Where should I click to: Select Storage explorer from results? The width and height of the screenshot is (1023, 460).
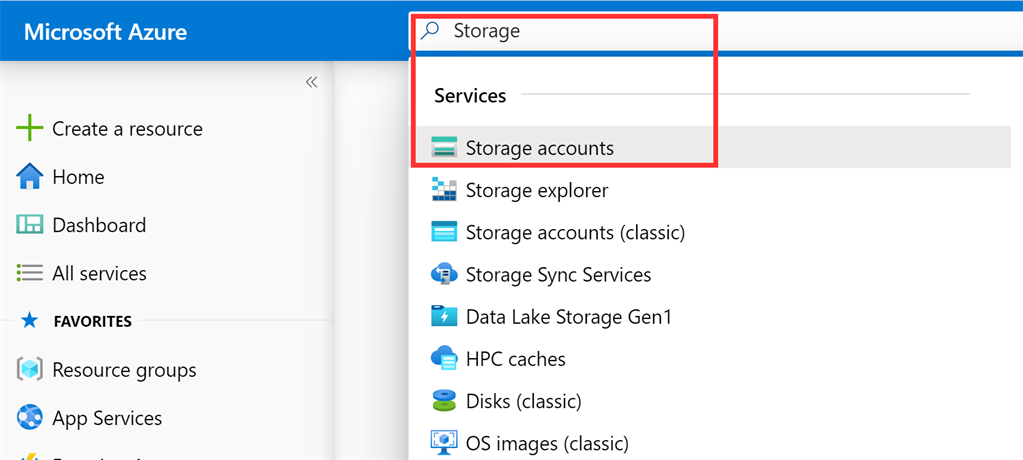pos(537,190)
